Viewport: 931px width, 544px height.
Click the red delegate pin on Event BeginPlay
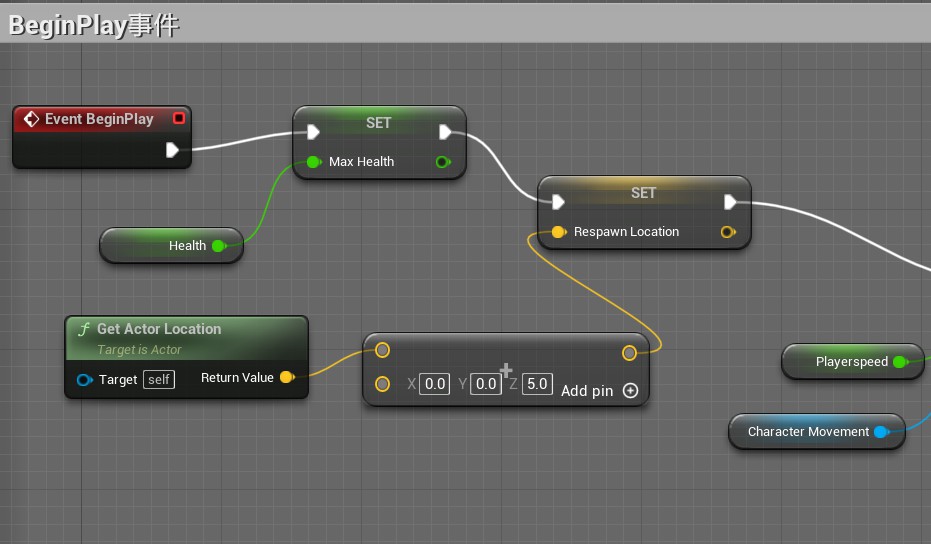[x=179, y=118]
